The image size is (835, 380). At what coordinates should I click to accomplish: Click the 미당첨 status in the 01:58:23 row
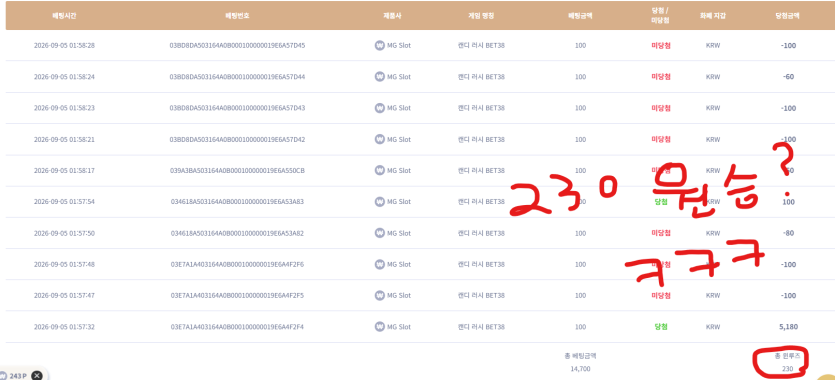click(x=660, y=108)
